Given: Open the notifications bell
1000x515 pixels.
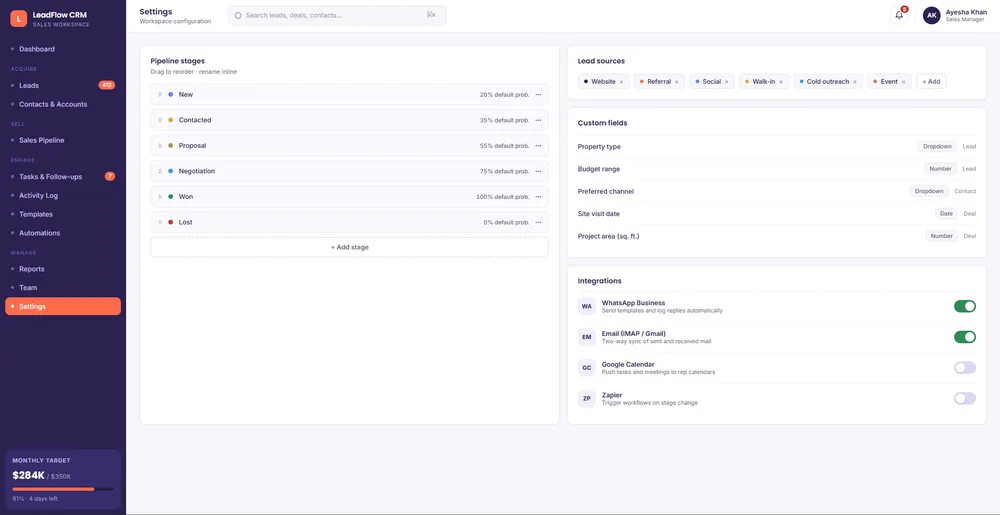Looking at the screenshot, I should (899, 15).
